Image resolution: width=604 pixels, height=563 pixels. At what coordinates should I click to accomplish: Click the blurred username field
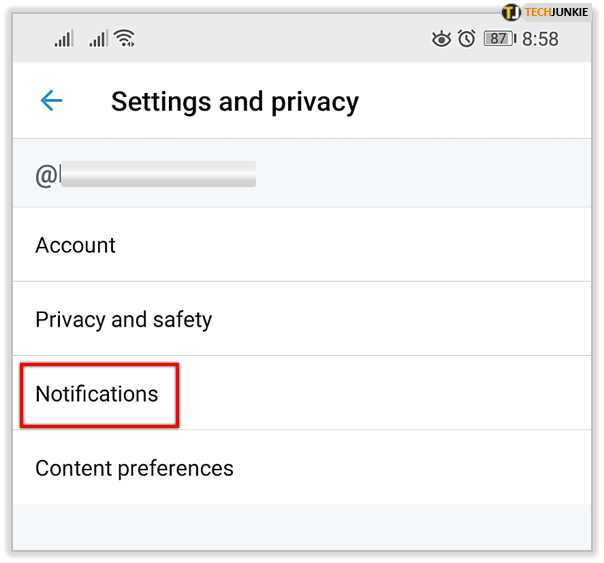click(x=158, y=175)
